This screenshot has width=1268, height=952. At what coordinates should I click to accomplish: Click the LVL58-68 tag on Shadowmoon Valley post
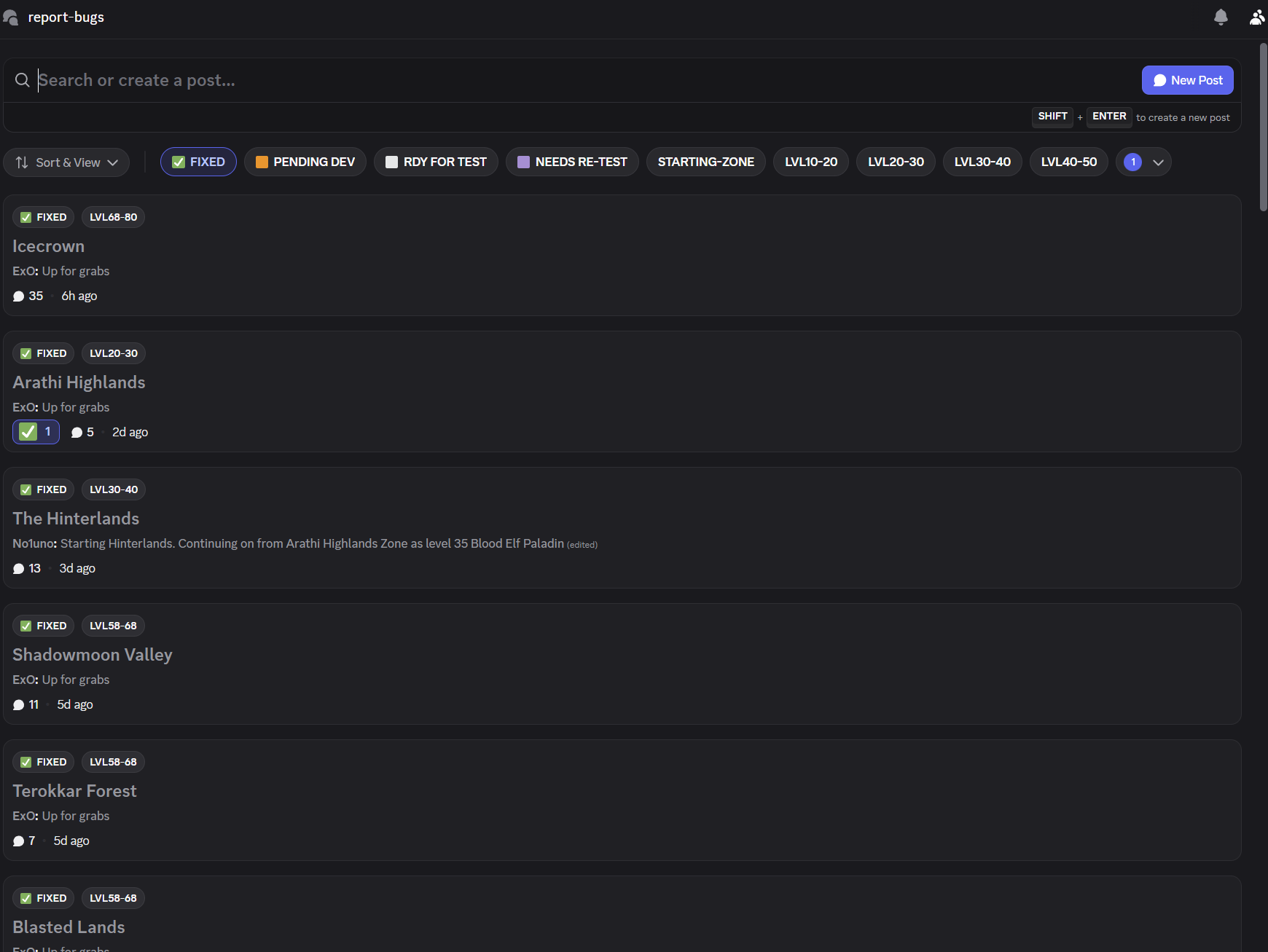tap(113, 626)
